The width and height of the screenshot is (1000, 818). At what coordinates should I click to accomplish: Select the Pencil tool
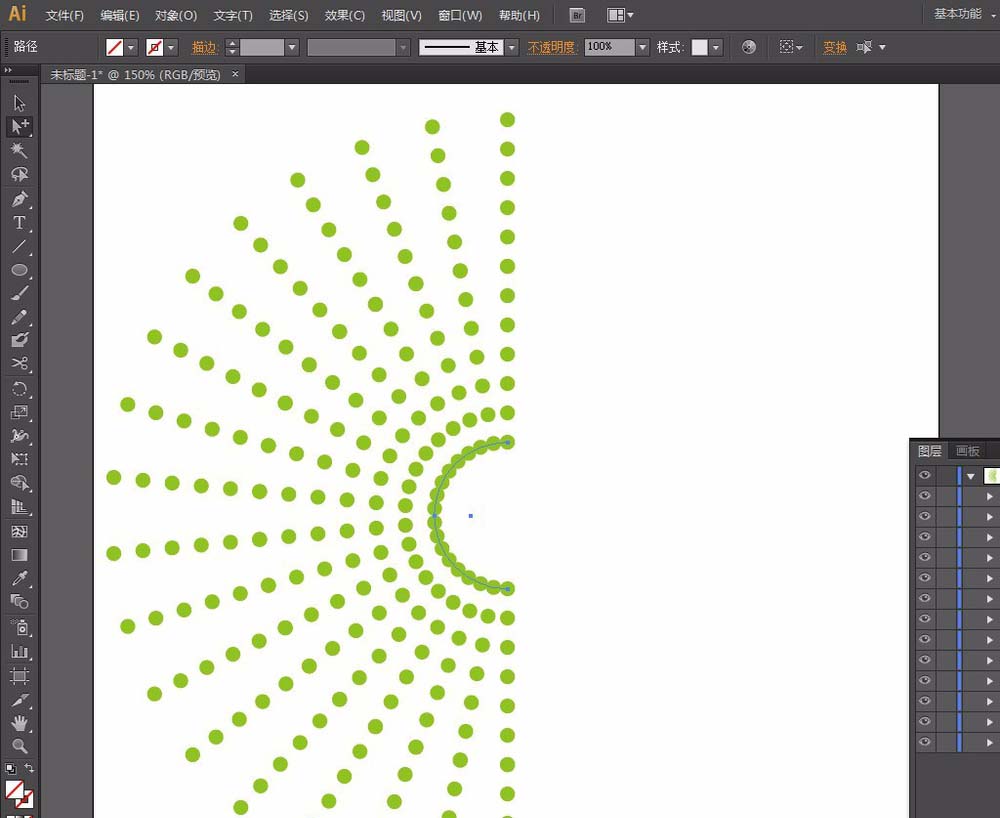tap(19, 316)
